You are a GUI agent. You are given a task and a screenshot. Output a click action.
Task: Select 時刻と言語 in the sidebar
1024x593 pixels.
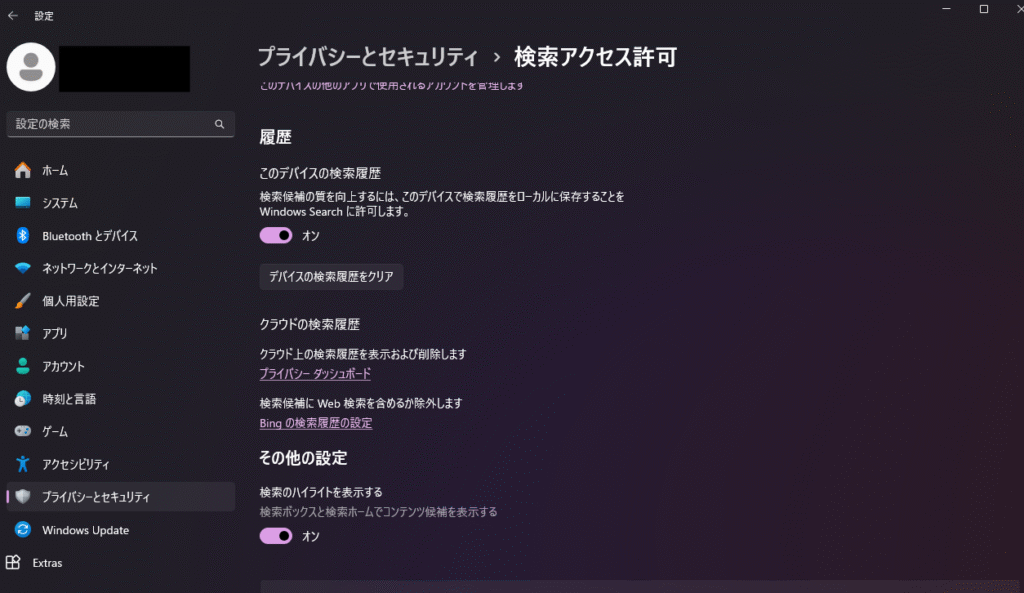[x=69, y=399]
